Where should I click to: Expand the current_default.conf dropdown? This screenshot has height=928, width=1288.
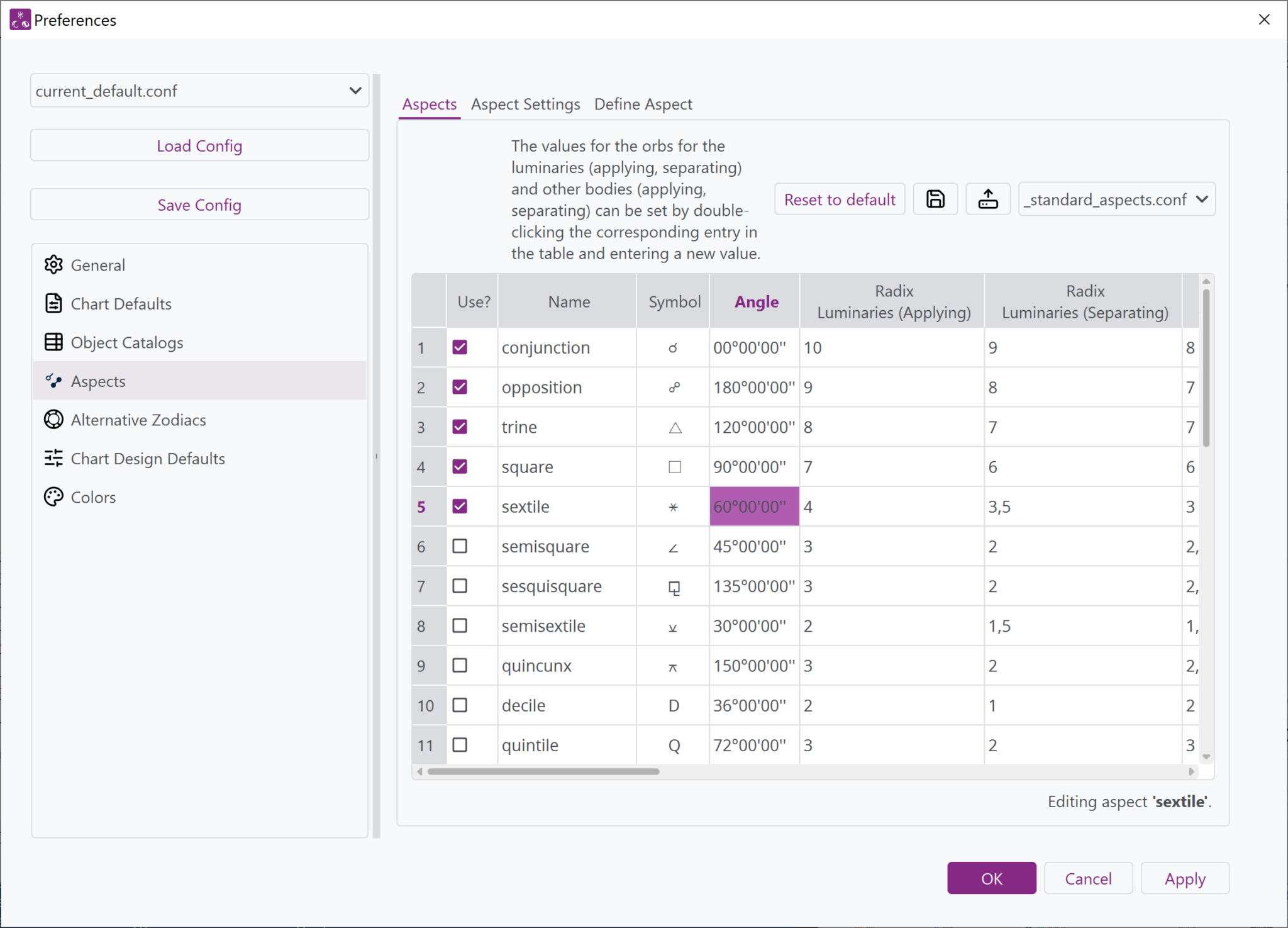199,91
